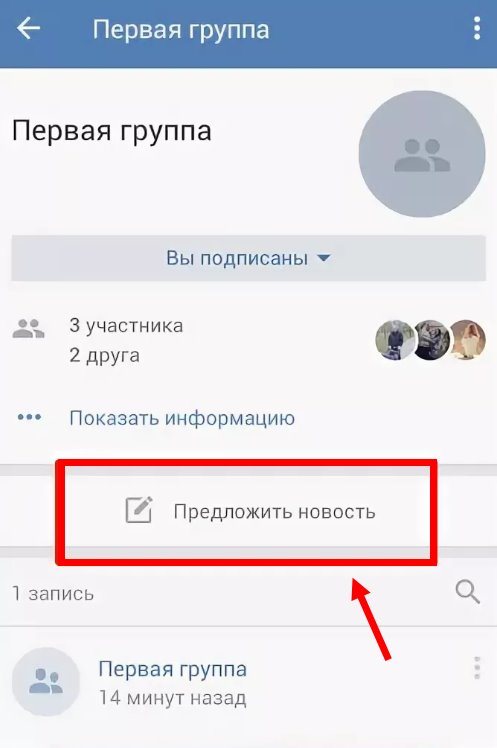Open wall search with magnifier icon
Screen dimensions: 497x748
[x=467, y=592]
